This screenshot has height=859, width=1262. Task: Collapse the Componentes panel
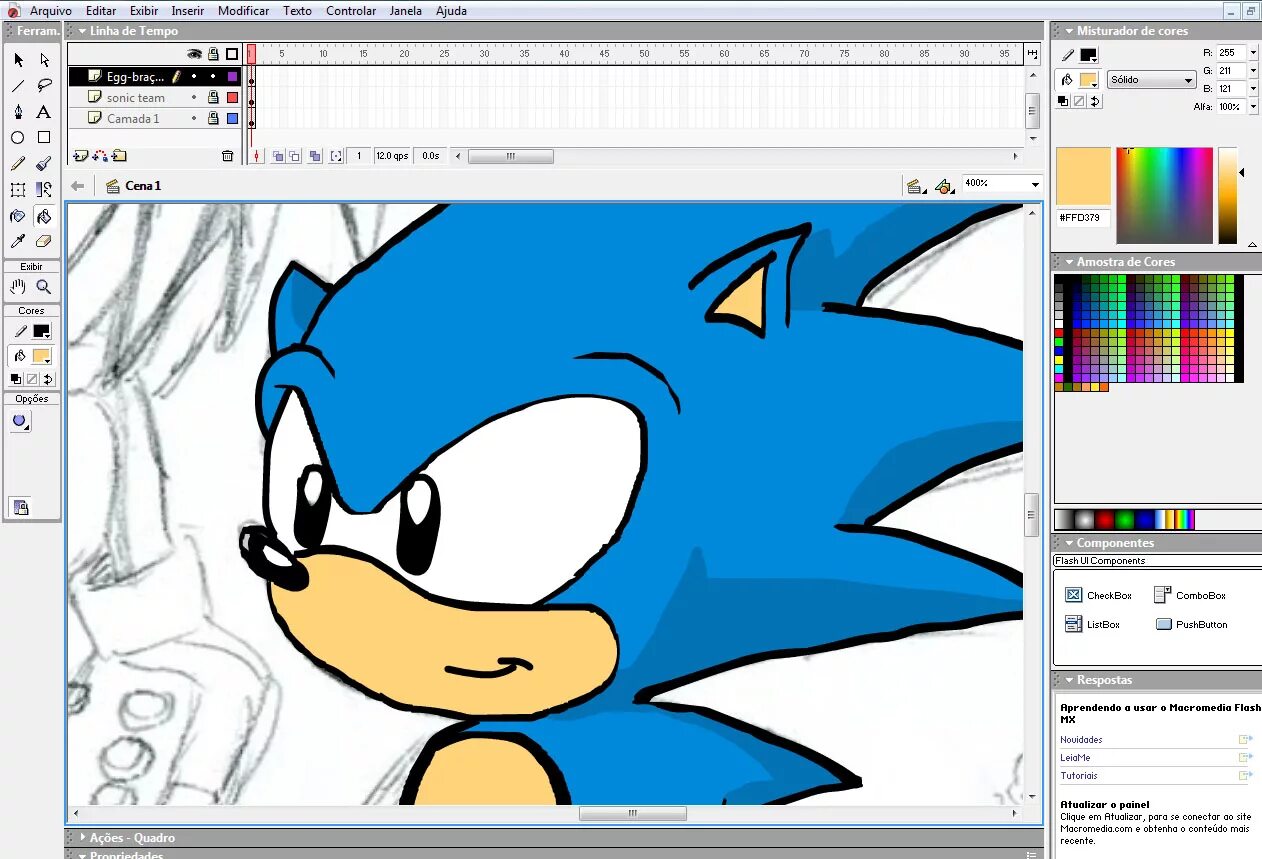pyautogui.click(x=1069, y=543)
